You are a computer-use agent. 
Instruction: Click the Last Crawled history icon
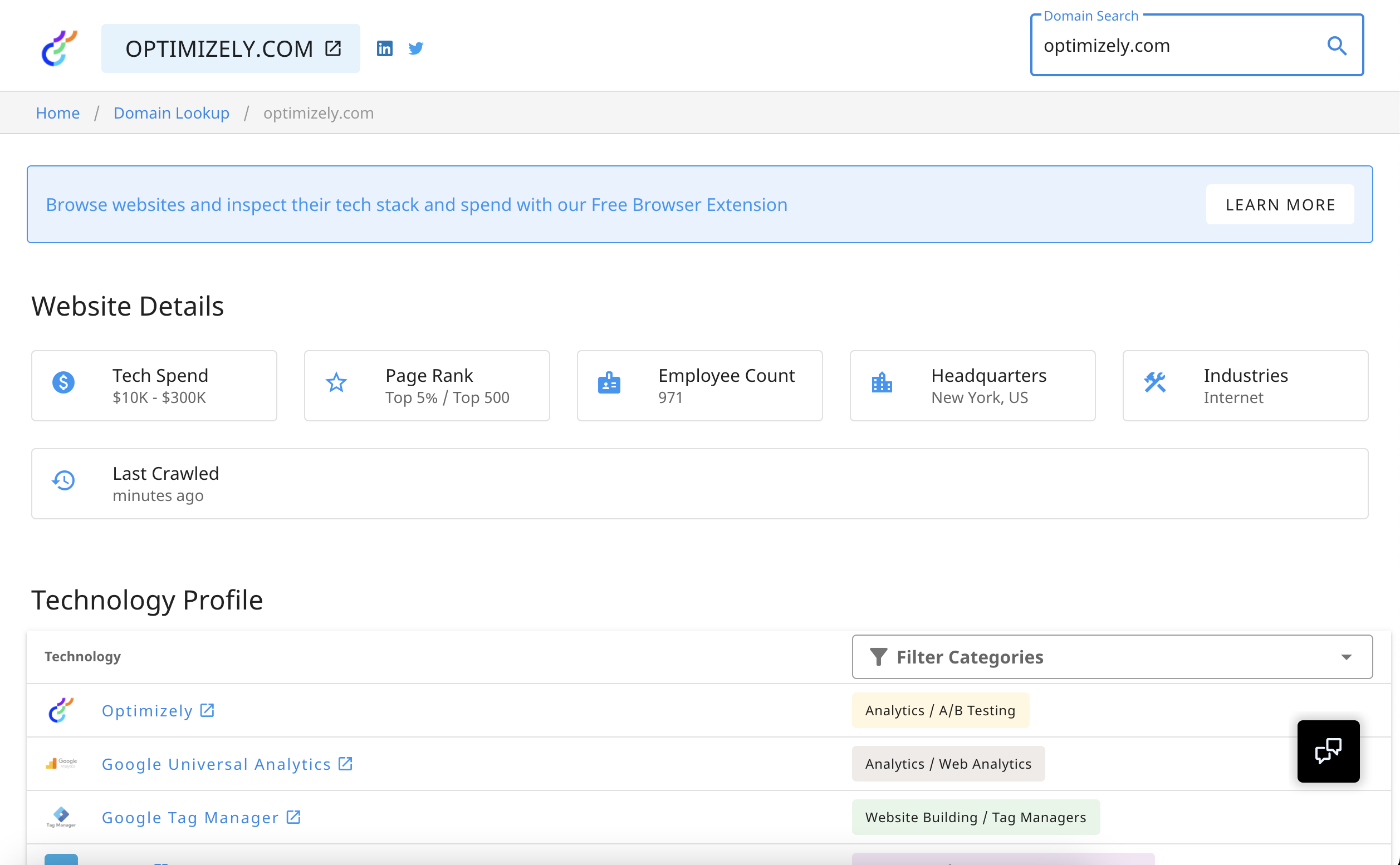click(63, 480)
